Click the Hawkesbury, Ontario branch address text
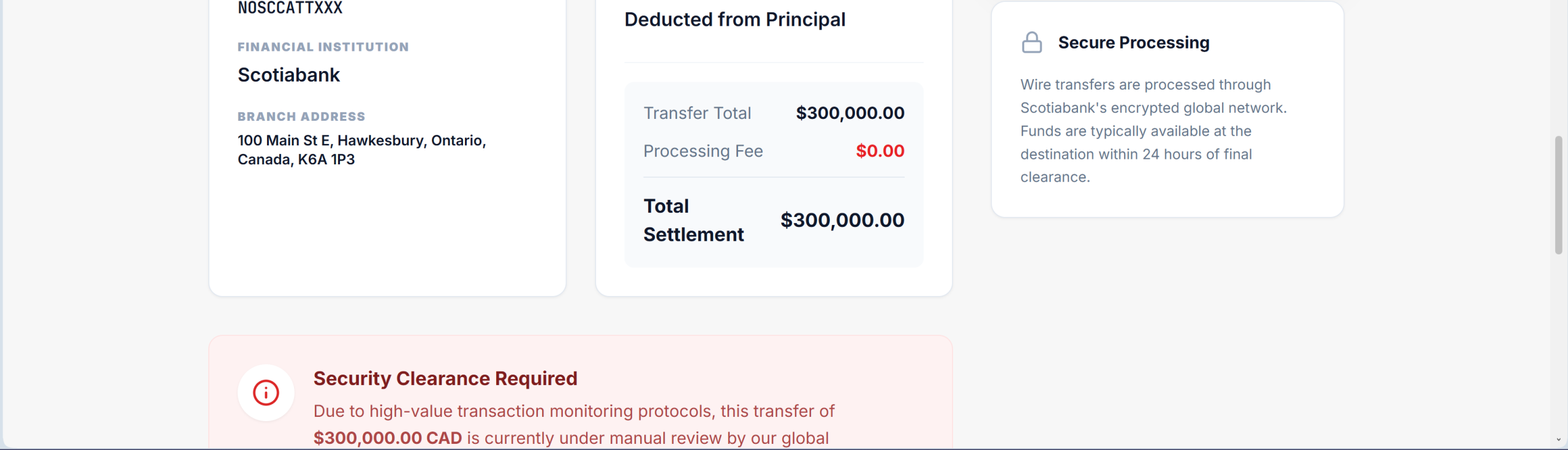The width and height of the screenshot is (1568, 450). [361, 150]
